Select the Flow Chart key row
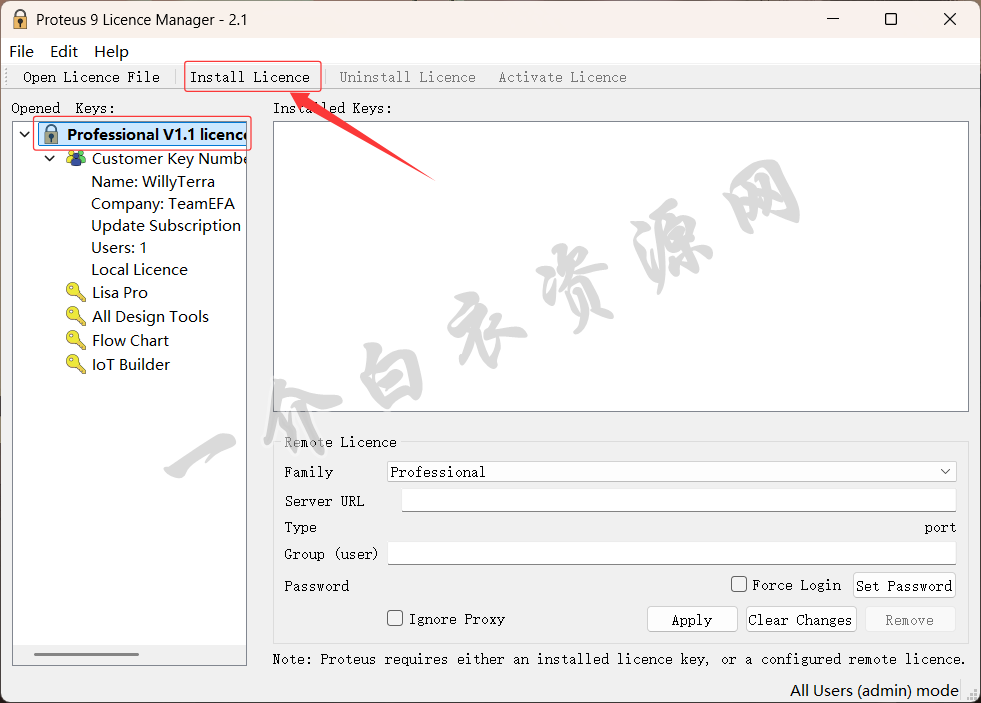The width and height of the screenshot is (981, 703). (130, 341)
